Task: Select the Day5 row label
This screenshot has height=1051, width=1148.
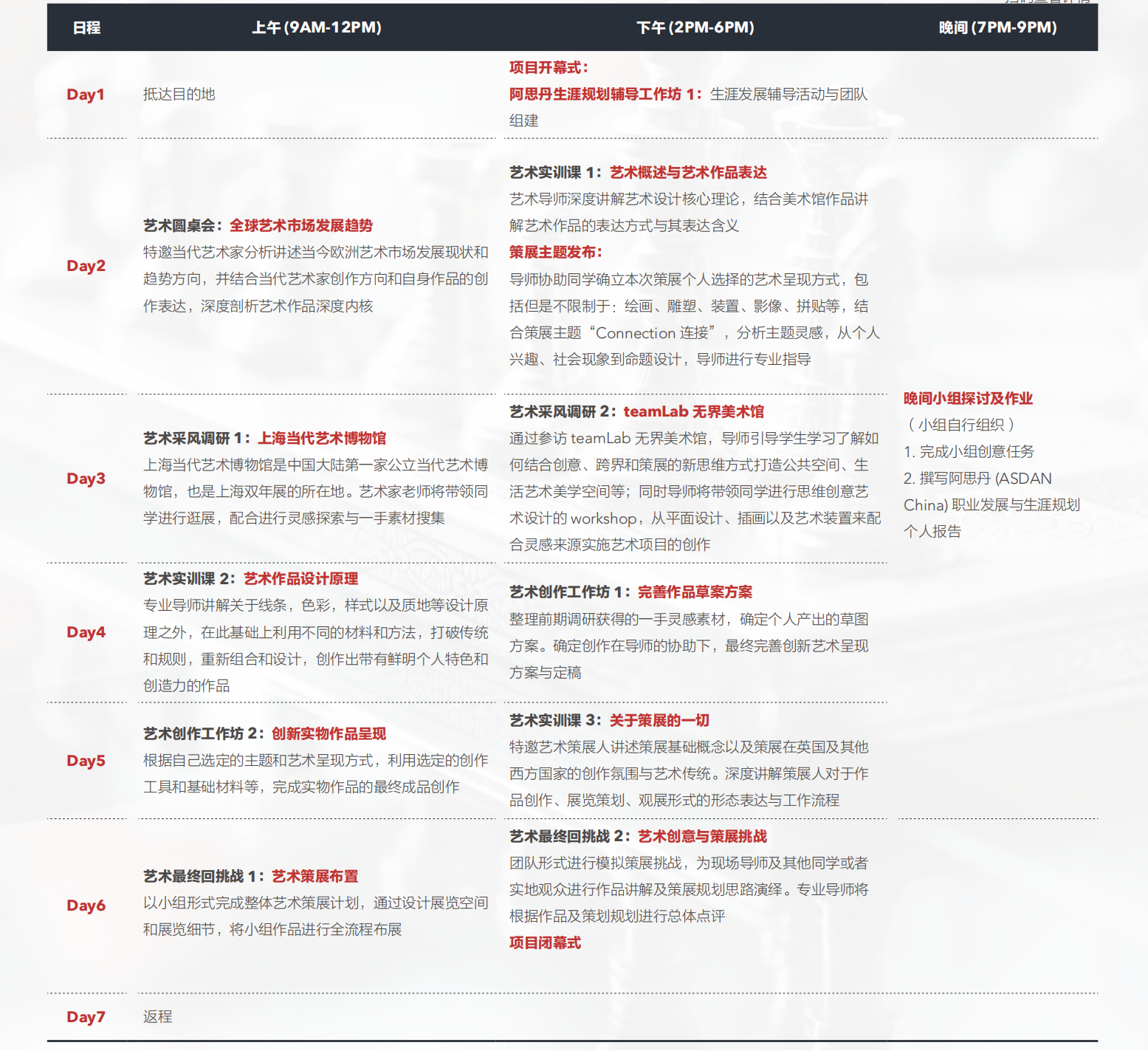Action: point(86,761)
